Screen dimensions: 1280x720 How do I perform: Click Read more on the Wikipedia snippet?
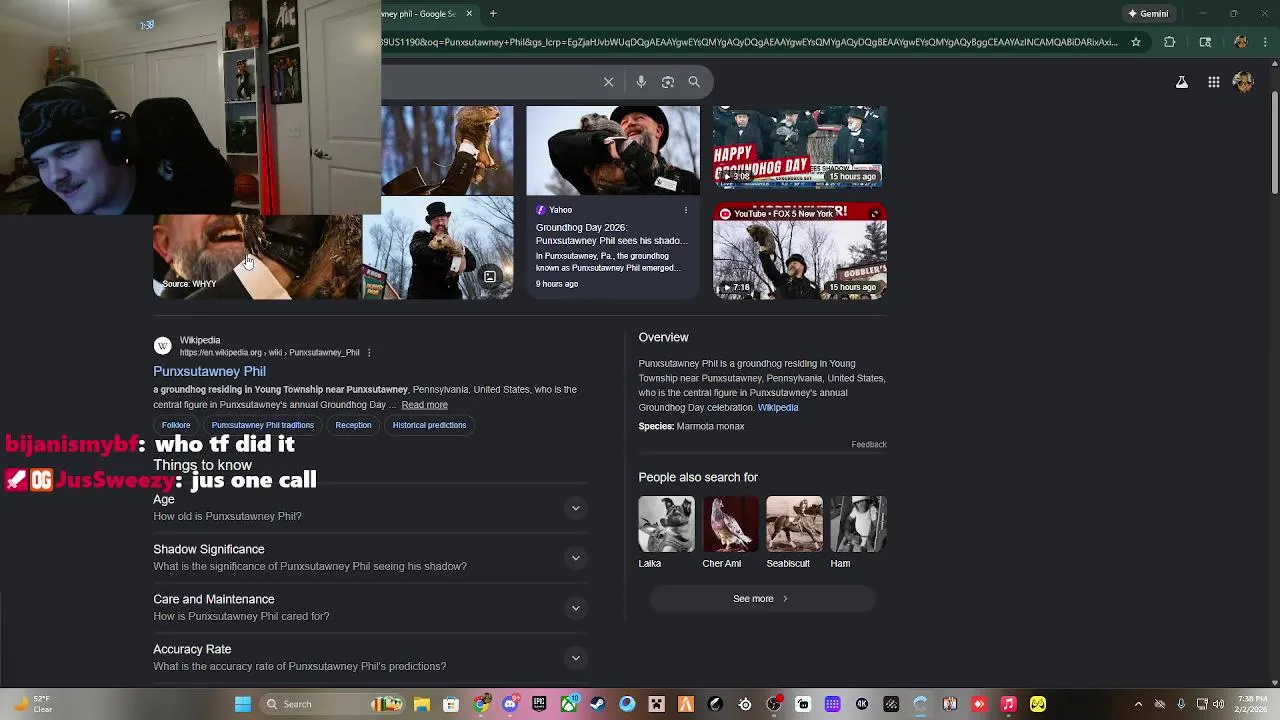tap(424, 405)
